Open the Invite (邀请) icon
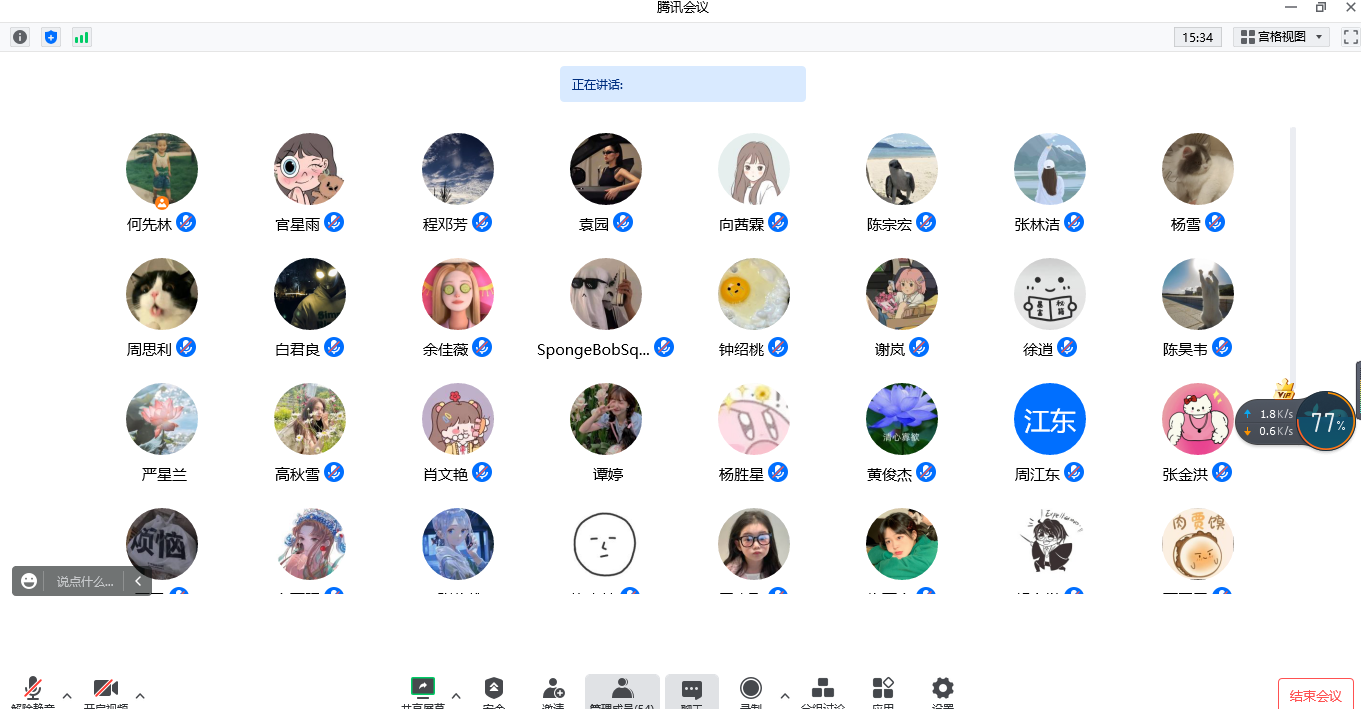 click(553, 689)
